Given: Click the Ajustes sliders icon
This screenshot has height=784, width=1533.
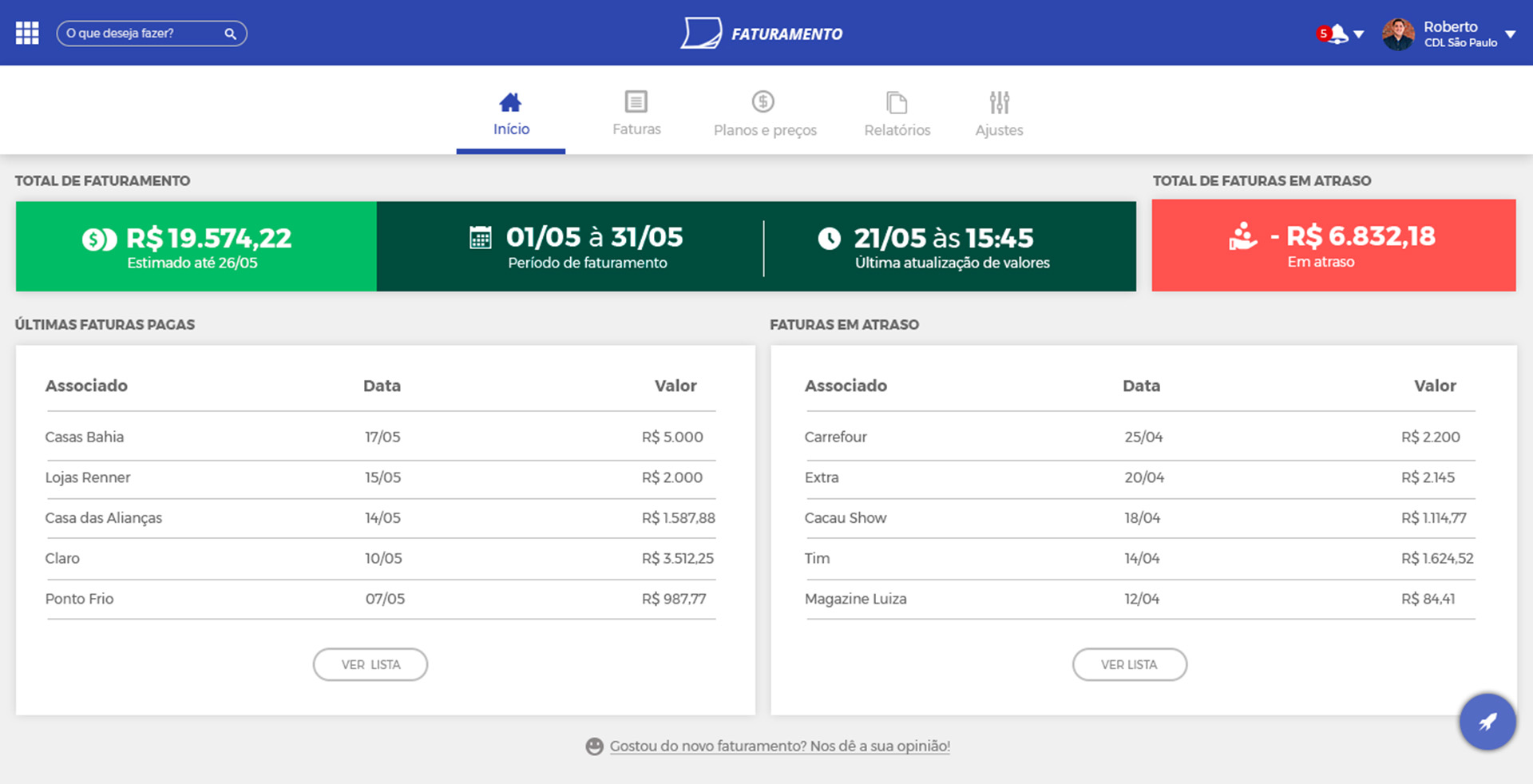Looking at the screenshot, I should [x=1000, y=102].
